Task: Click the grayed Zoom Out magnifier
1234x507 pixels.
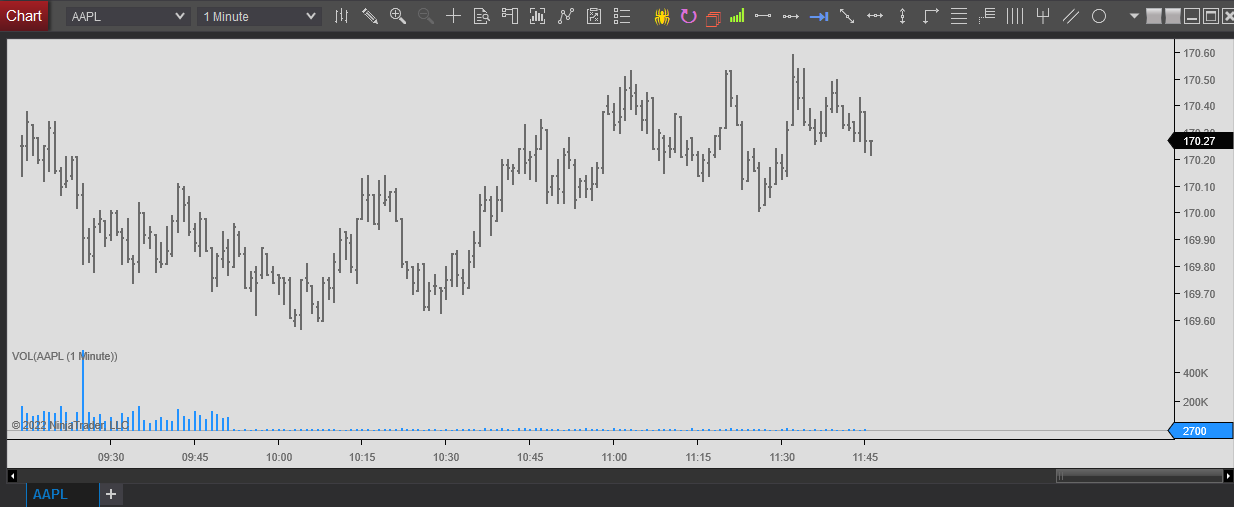Action: click(x=426, y=16)
